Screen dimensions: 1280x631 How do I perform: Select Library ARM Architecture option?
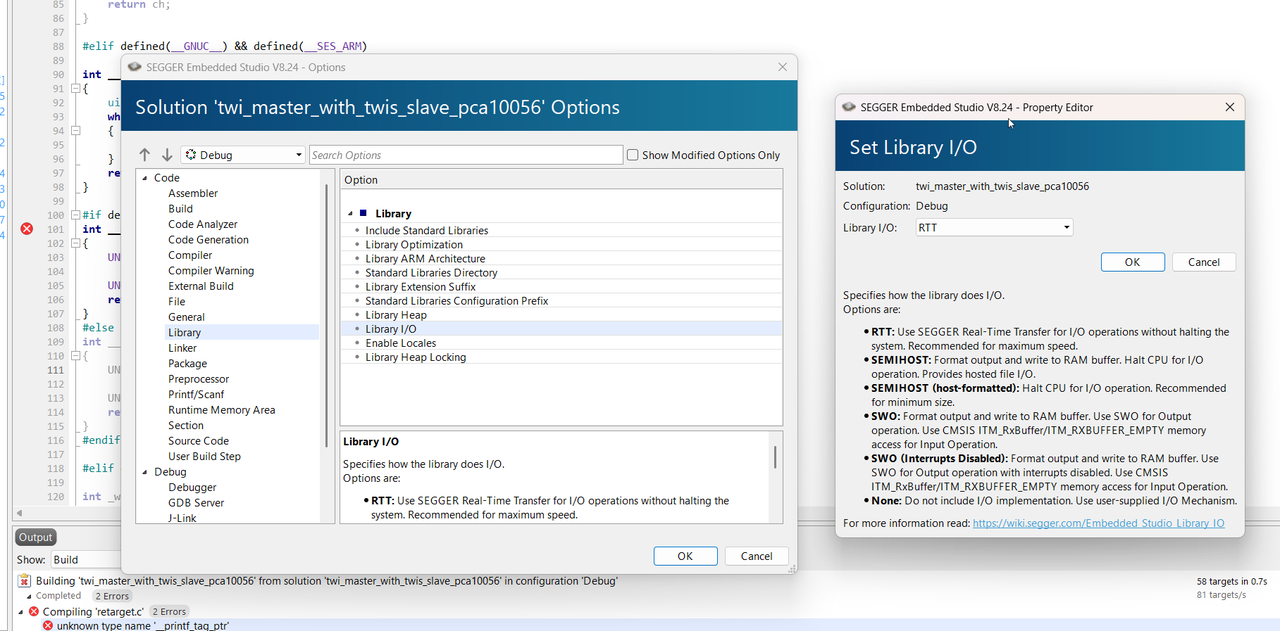pyautogui.click(x=425, y=258)
